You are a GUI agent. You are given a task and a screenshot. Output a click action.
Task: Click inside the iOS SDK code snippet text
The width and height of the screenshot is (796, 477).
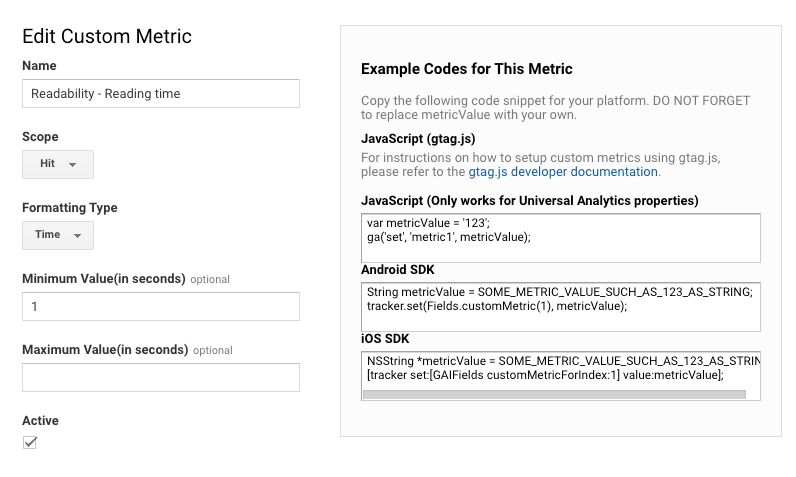click(x=560, y=368)
